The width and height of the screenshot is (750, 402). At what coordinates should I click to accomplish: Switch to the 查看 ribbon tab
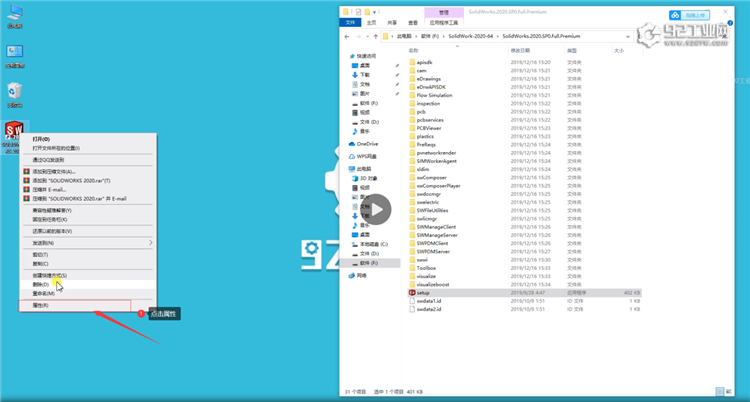click(412, 22)
